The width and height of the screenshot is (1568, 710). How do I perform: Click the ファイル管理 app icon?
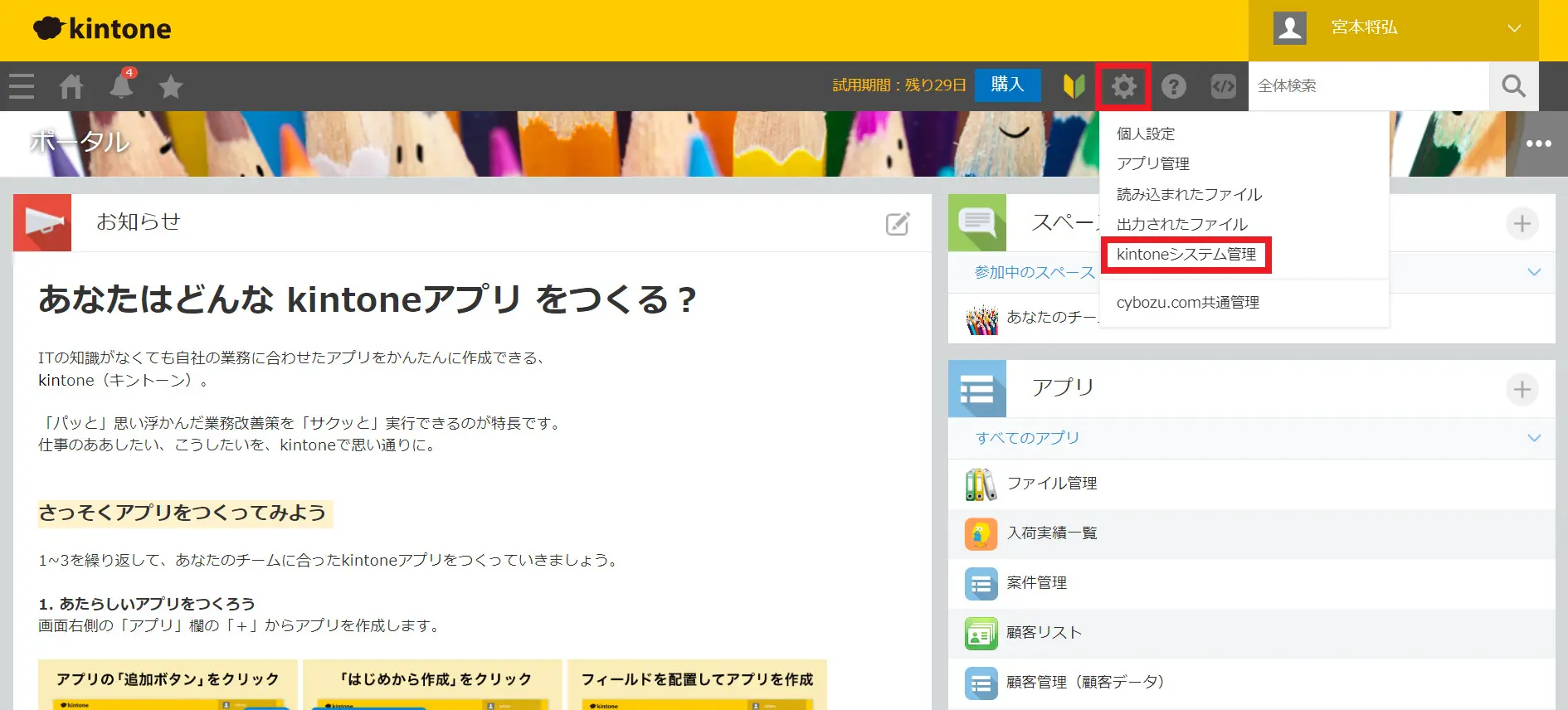click(x=981, y=484)
